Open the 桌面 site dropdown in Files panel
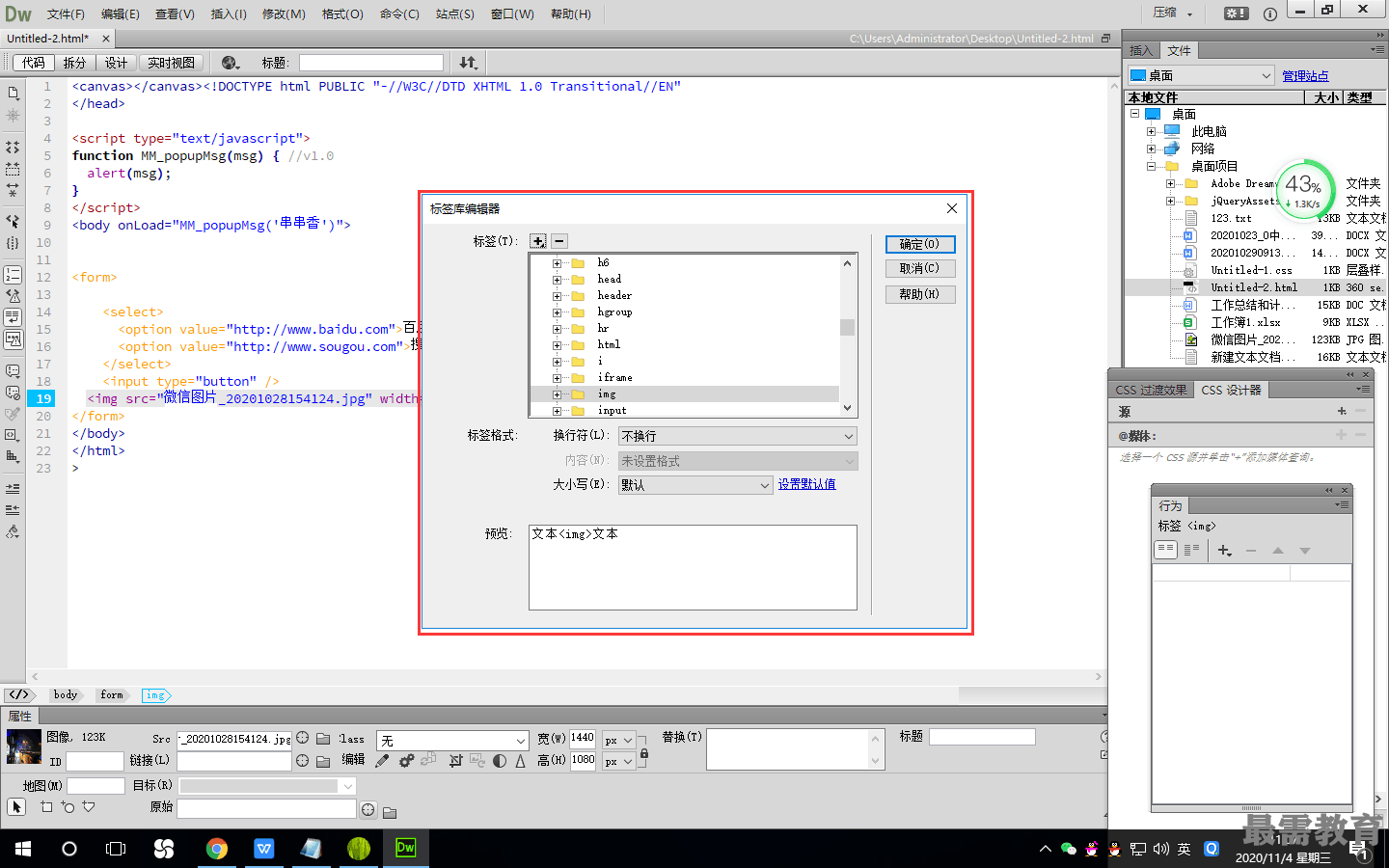Image resolution: width=1389 pixels, height=868 pixels. (1201, 75)
